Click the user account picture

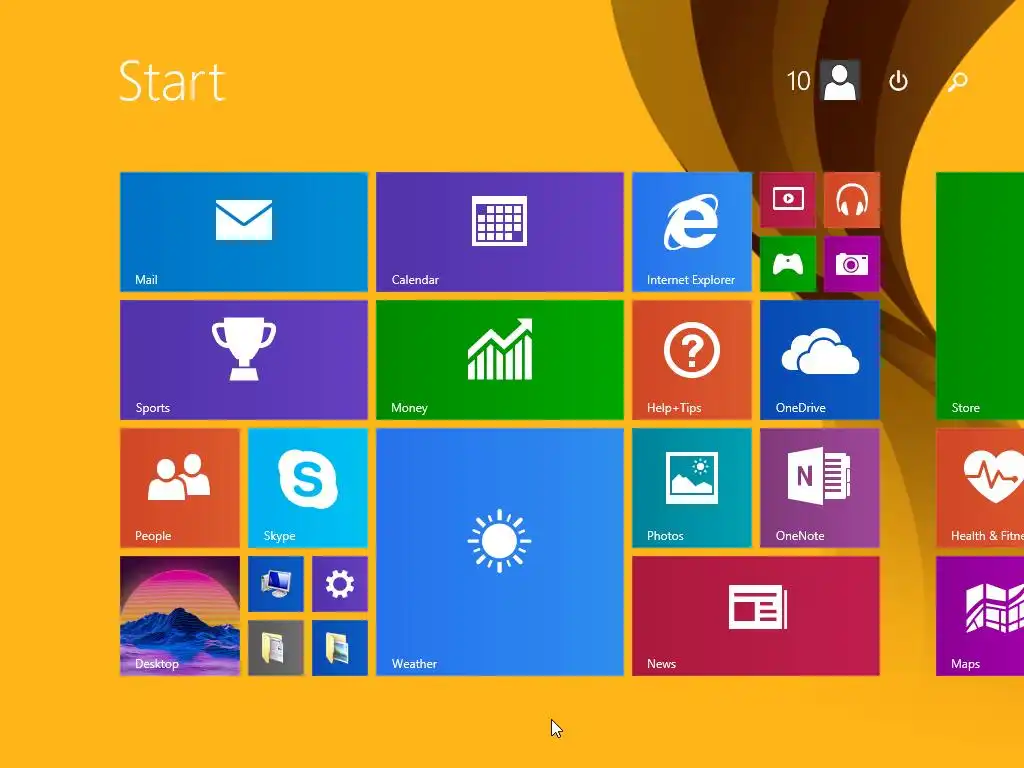tap(839, 81)
